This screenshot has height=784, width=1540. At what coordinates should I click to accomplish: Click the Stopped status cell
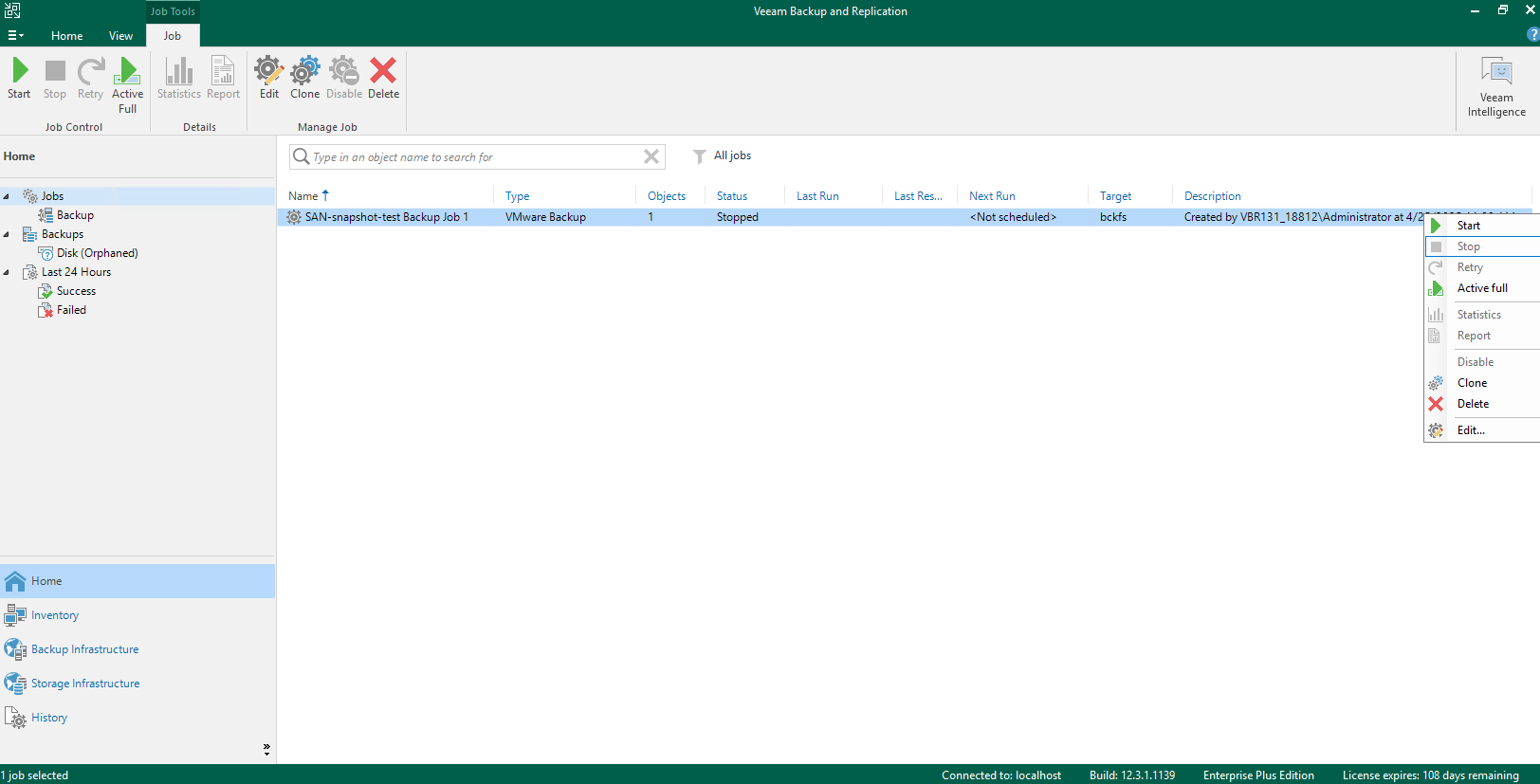[x=737, y=217]
